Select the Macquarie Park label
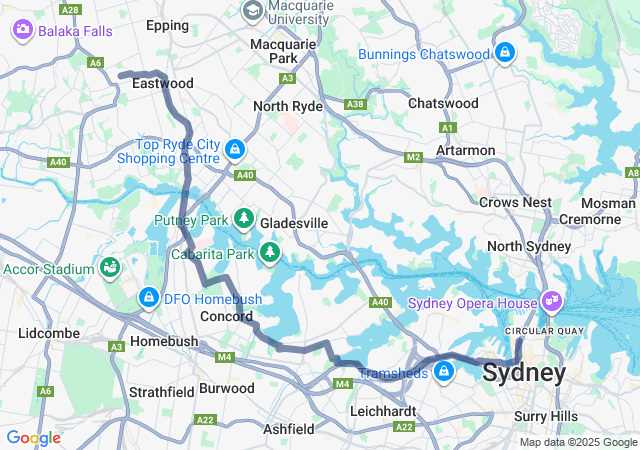This screenshot has width=640, height=450. pyautogui.click(x=283, y=51)
